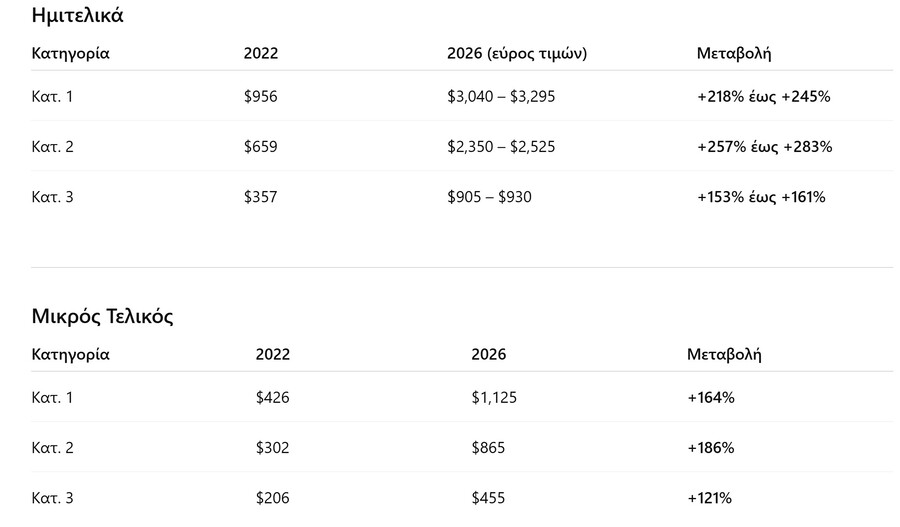
Task: Select the $426 price cell
Action: 273,398
